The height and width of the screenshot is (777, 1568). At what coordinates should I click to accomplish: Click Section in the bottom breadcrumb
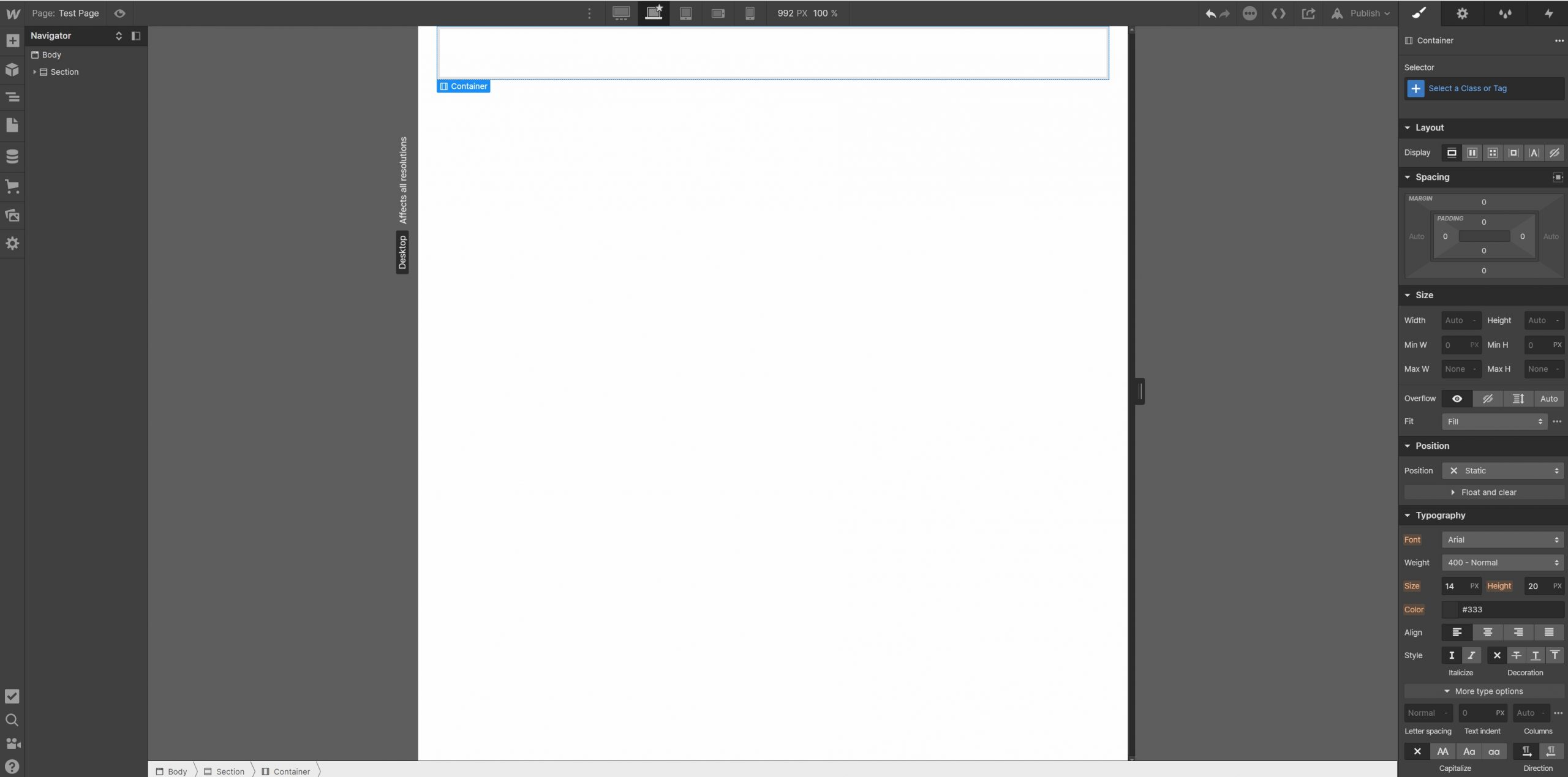tap(225, 771)
